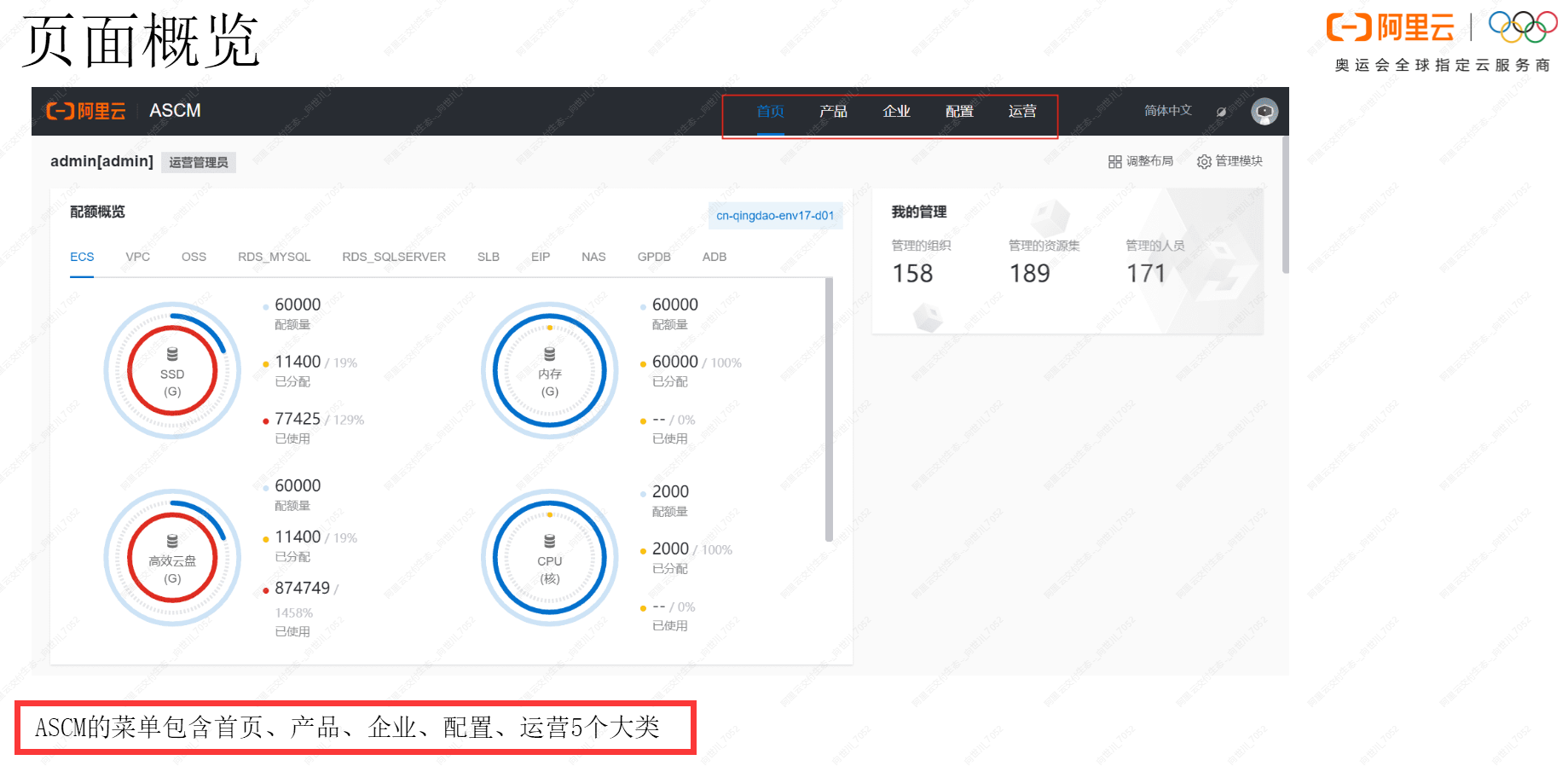
Task: Switch to the VPC tab
Action: (x=137, y=257)
